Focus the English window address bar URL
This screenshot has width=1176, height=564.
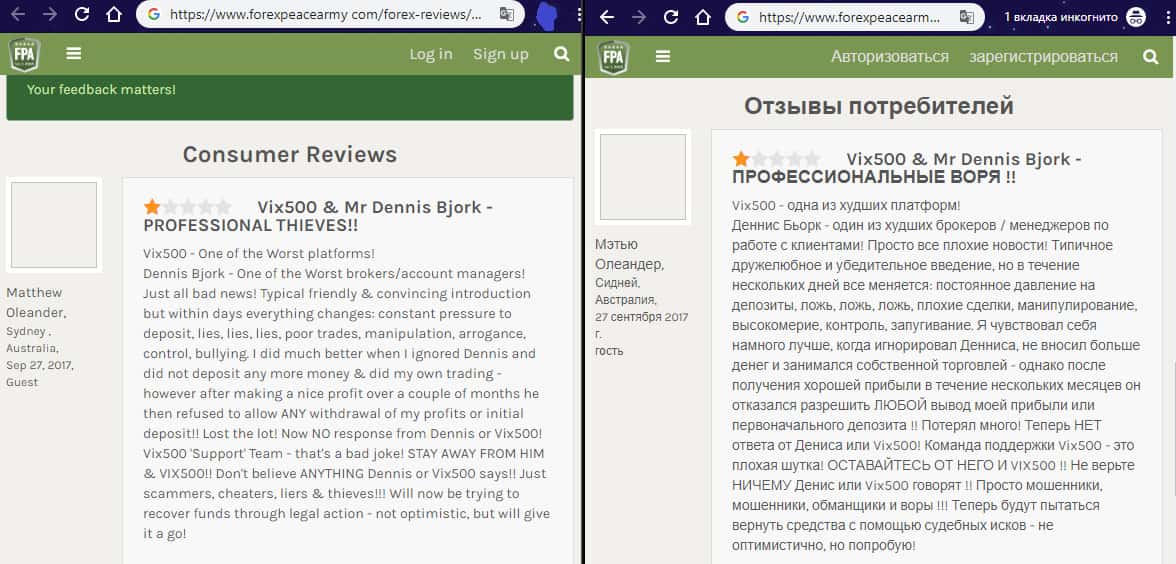point(326,14)
